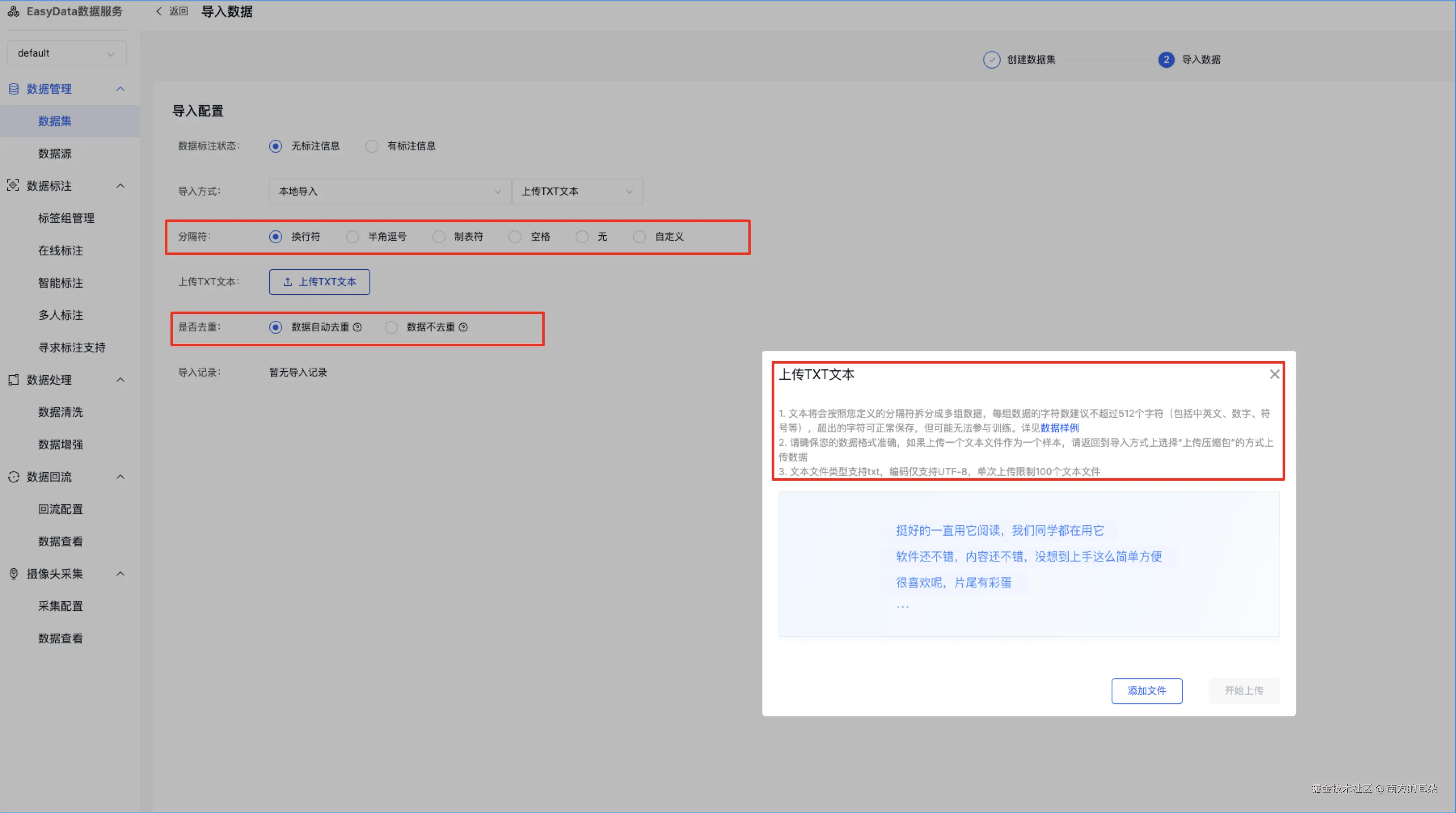Collapse the 数据标注 section chevron
Image resolution: width=1456 pixels, height=813 pixels.
120,186
